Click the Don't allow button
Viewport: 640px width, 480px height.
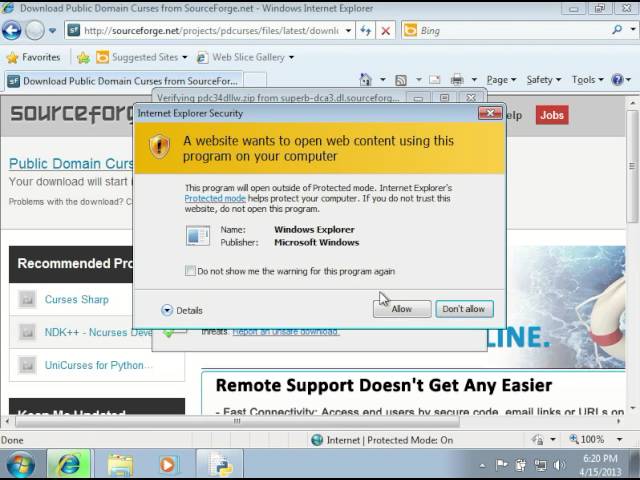tap(463, 309)
